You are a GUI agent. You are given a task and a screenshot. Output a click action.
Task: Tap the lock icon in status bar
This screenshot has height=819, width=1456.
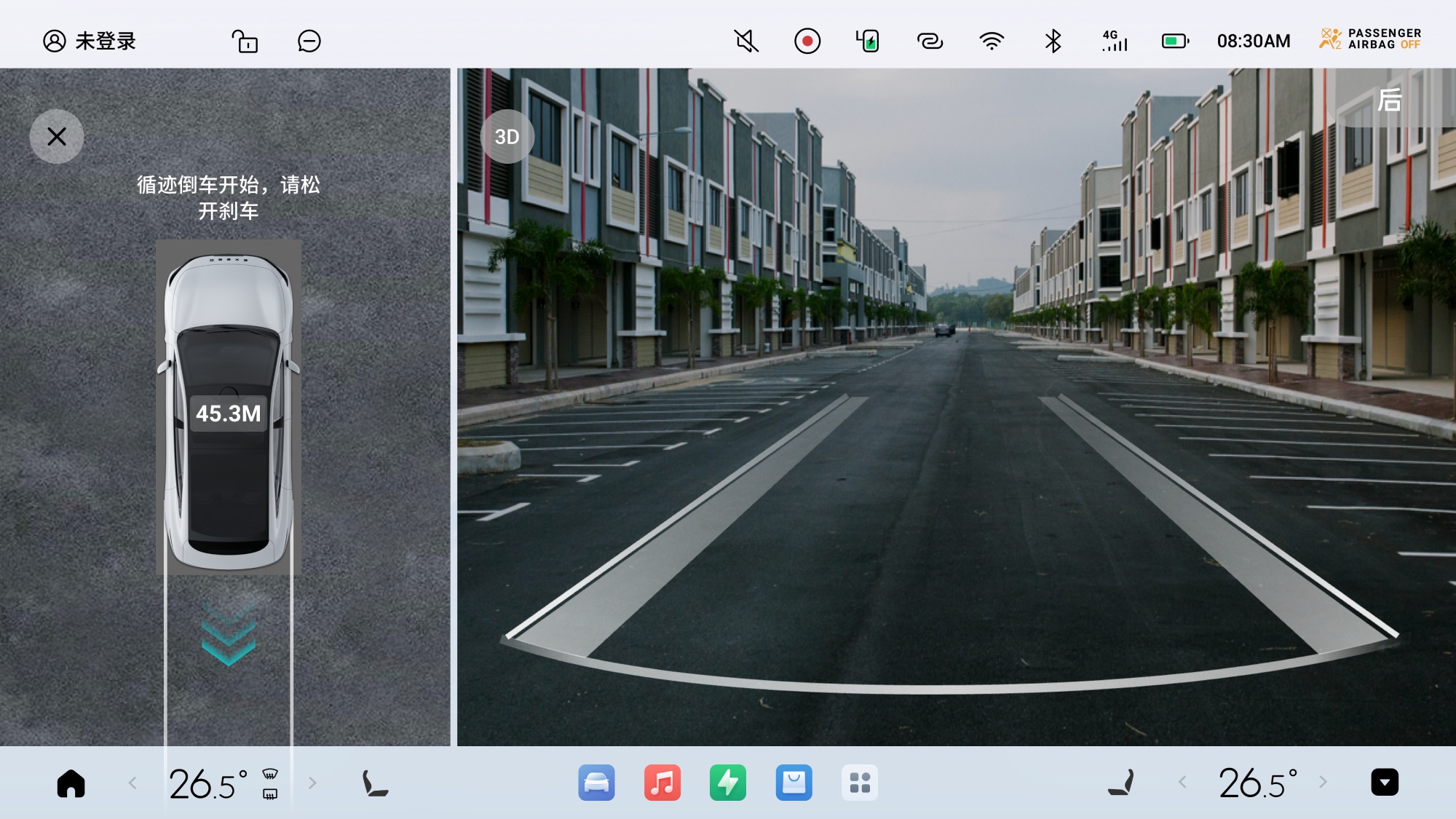[x=245, y=41]
